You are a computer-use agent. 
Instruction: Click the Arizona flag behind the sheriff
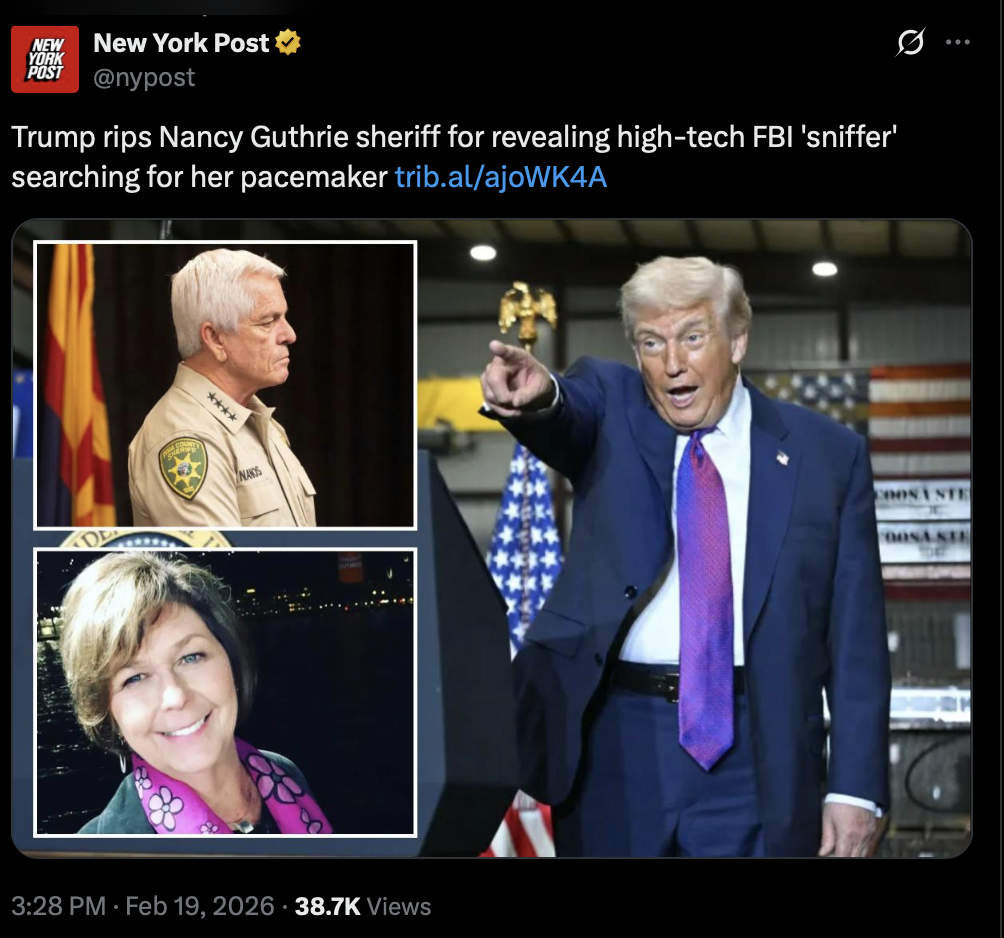pyautogui.click(x=76, y=385)
